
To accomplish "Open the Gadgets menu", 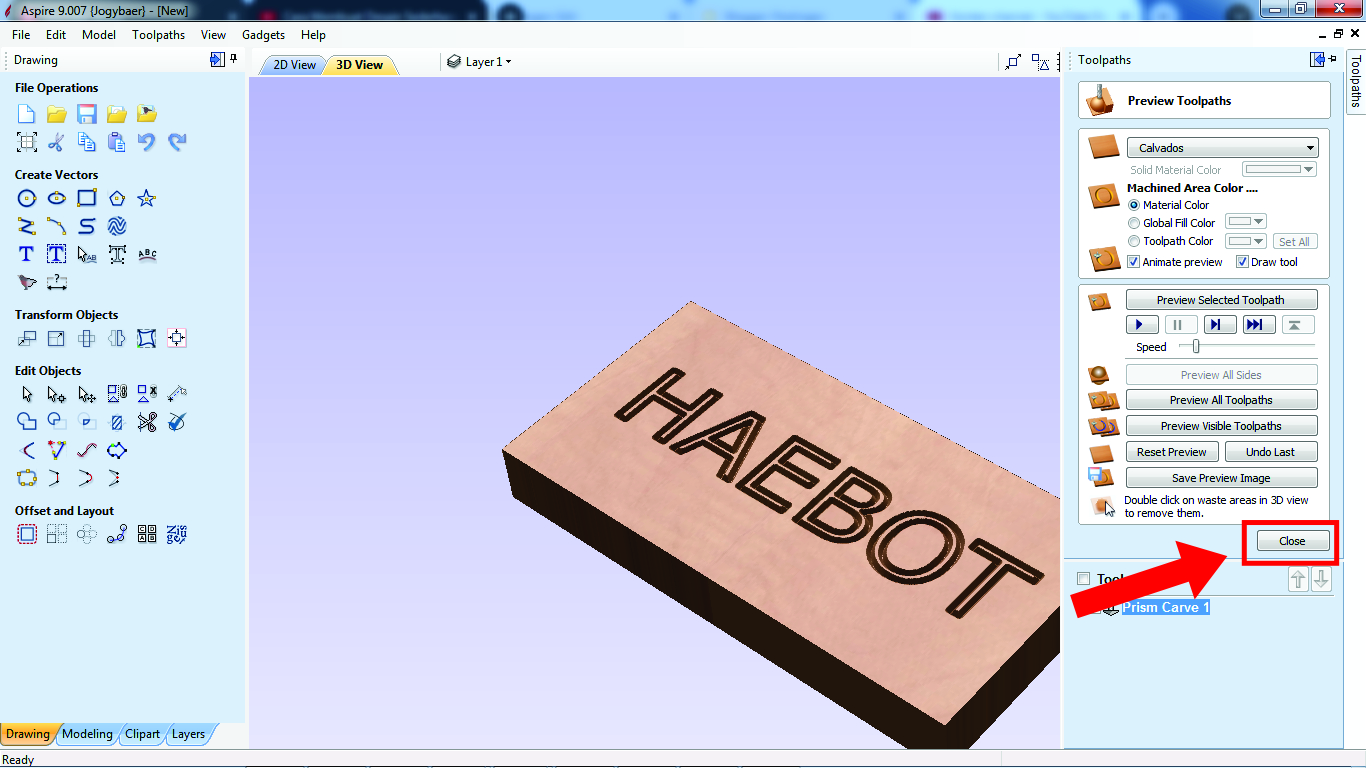I will click(x=264, y=34).
